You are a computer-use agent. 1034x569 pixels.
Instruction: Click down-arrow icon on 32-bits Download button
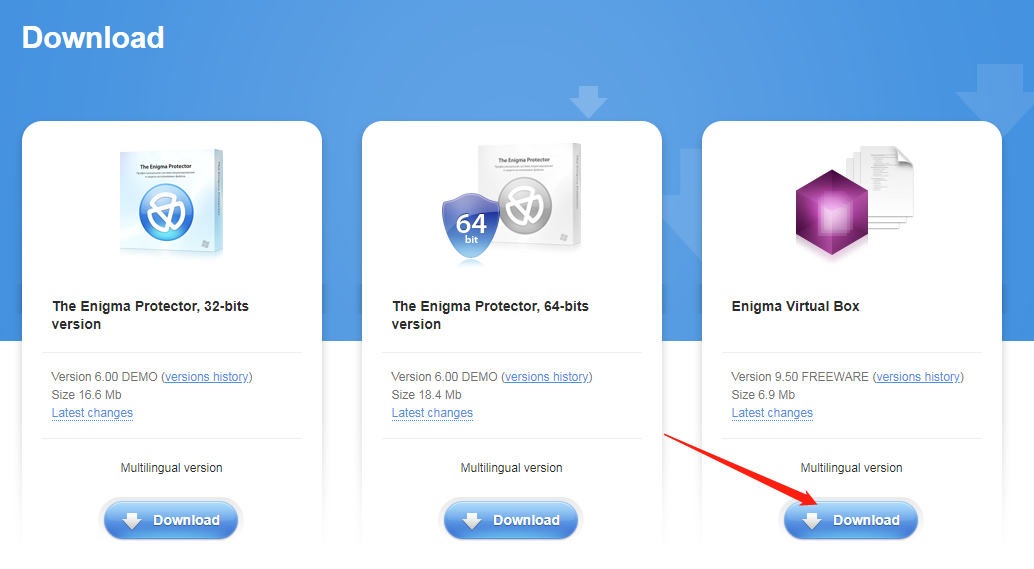(x=132, y=521)
